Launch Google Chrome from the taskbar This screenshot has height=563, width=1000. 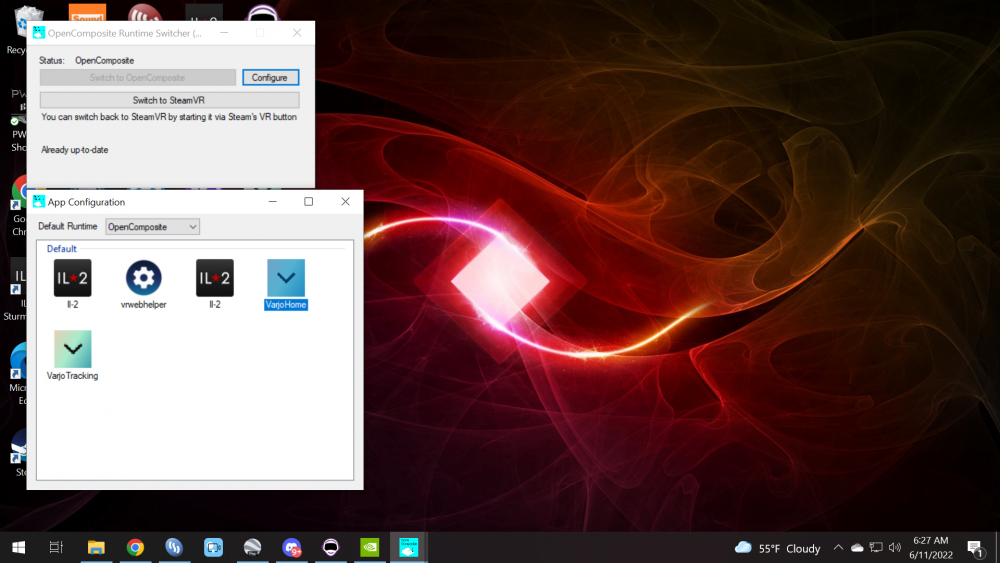pos(135,547)
